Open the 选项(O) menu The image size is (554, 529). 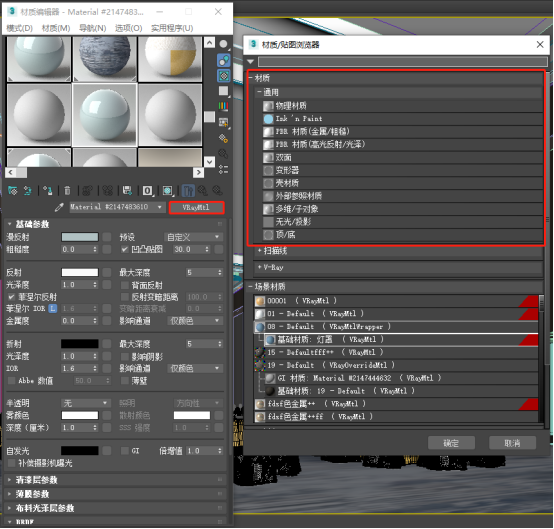coord(129,28)
